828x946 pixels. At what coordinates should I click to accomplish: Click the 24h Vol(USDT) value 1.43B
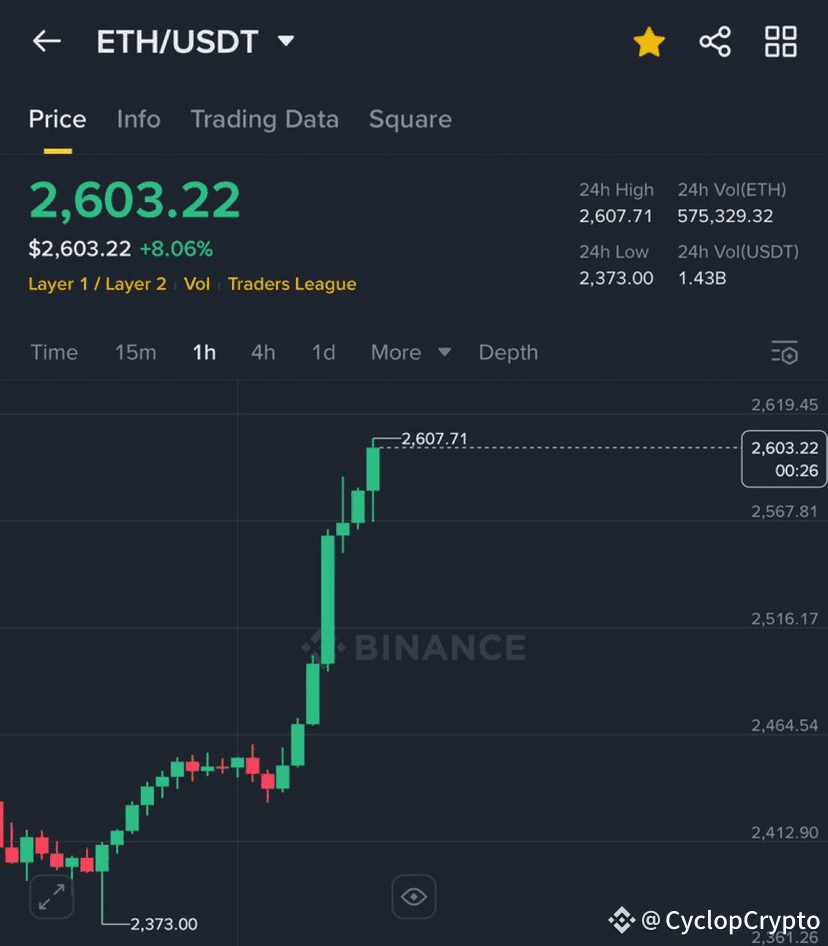[x=702, y=278]
